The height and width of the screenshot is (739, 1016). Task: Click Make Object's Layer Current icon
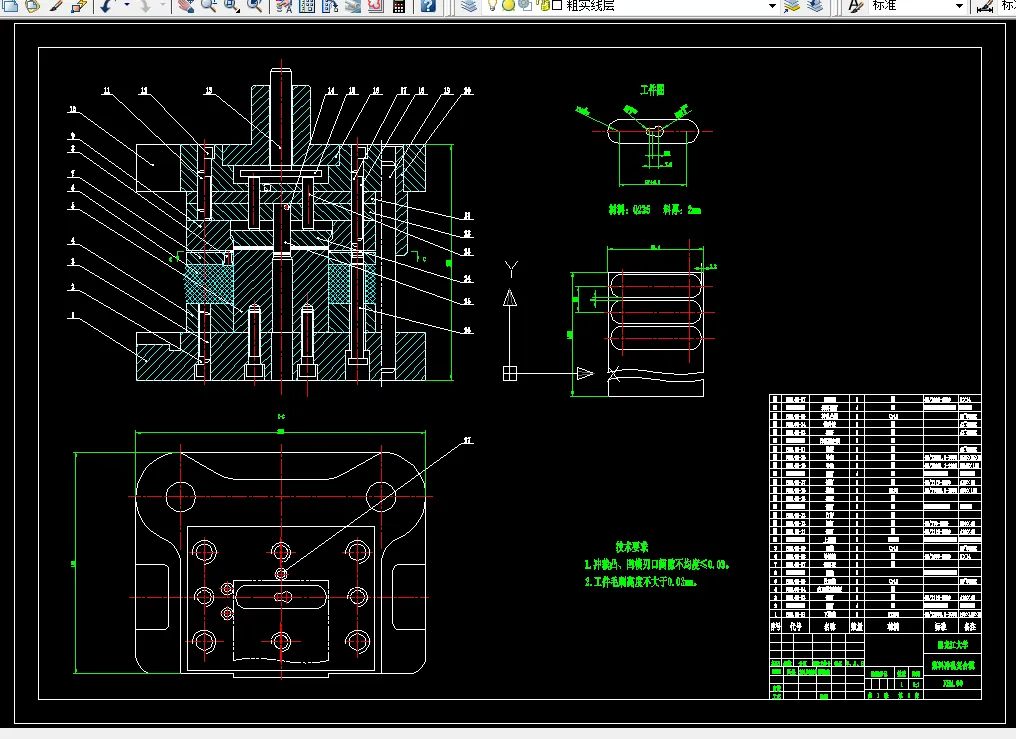pos(792,5)
